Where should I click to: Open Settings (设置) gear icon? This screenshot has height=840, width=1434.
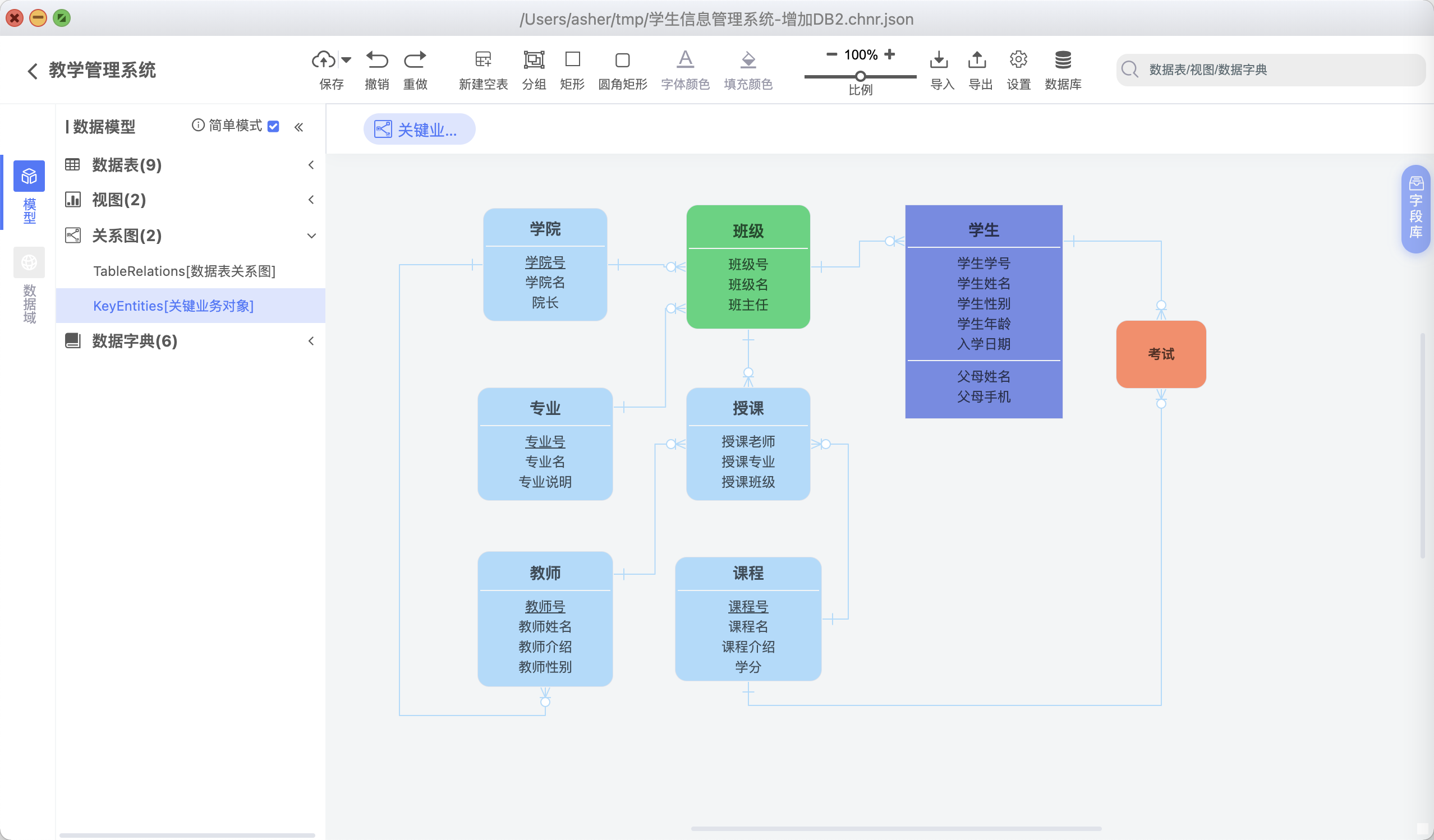(1018, 59)
